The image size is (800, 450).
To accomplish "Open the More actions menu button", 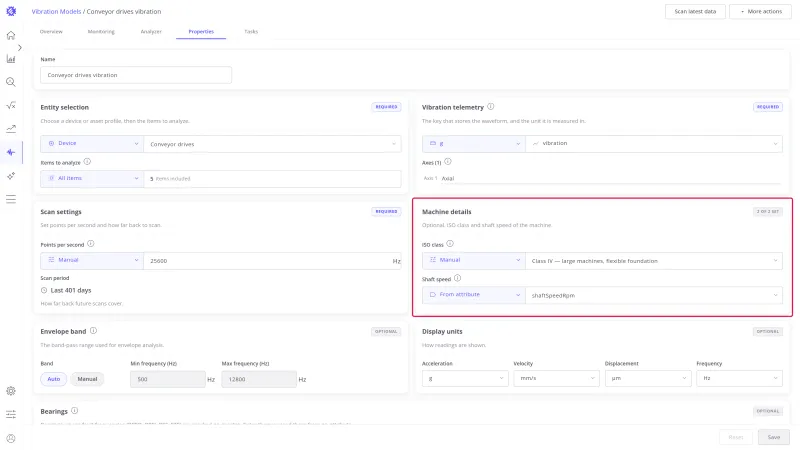I will (x=760, y=11).
